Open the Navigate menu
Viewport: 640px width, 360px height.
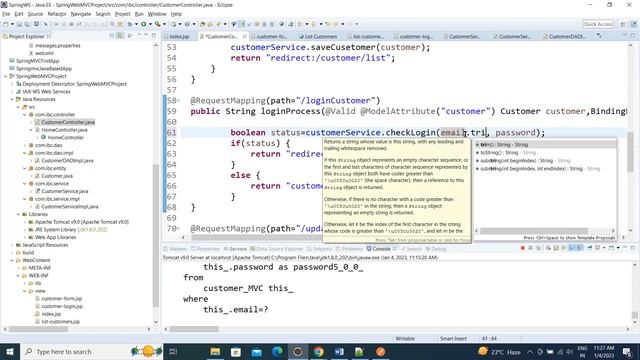(x=81, y=14)
